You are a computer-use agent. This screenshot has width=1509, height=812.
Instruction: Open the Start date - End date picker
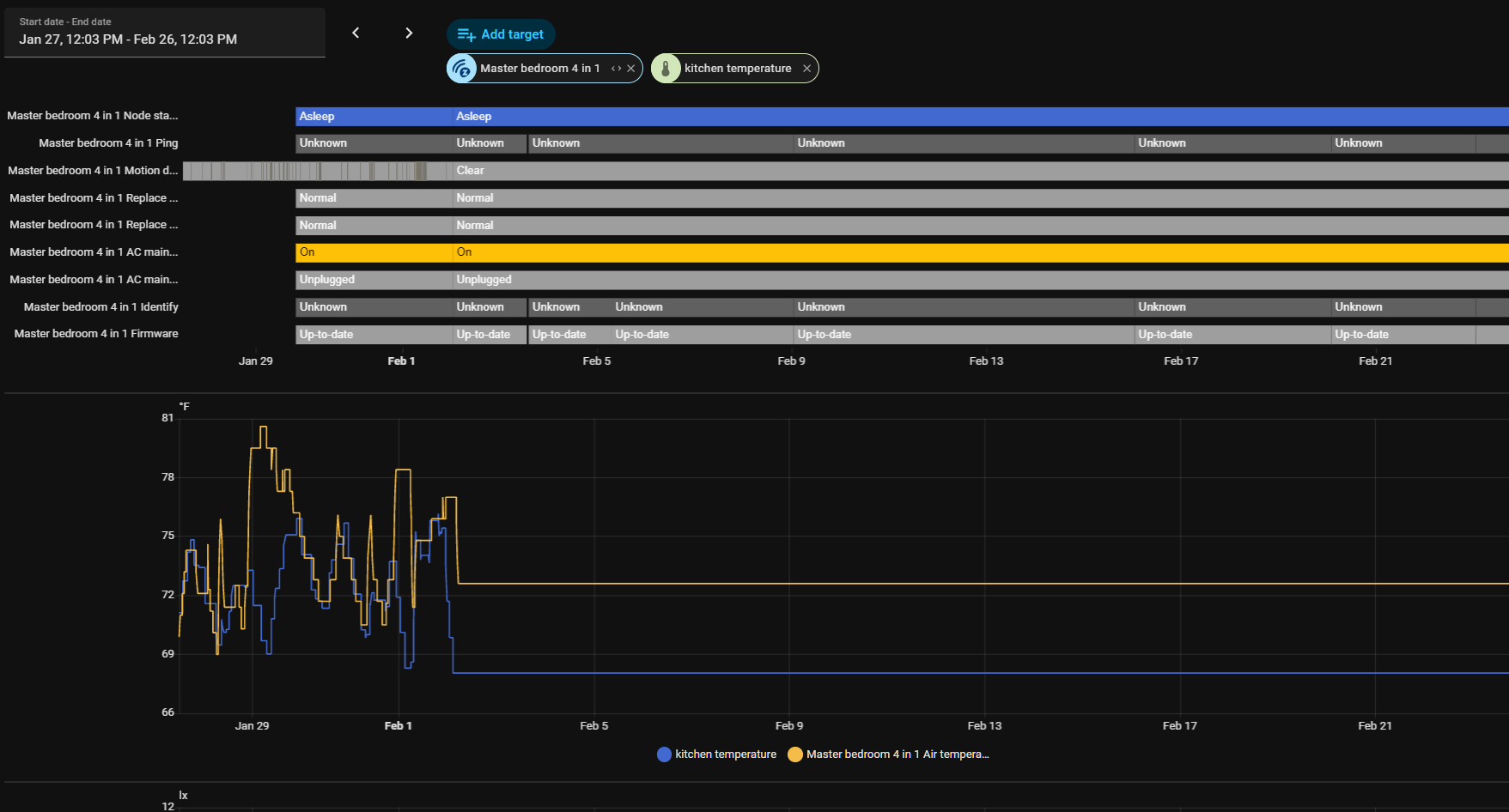[x=165, y=33]
